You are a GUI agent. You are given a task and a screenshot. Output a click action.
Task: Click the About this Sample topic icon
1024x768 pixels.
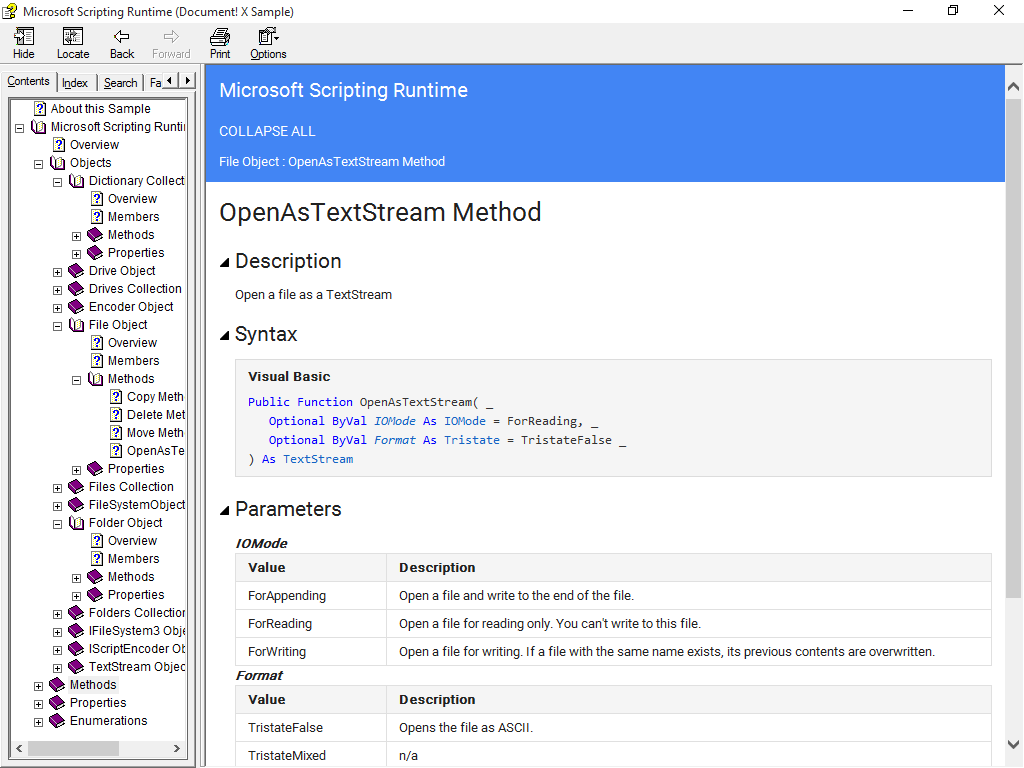point(40,108)
